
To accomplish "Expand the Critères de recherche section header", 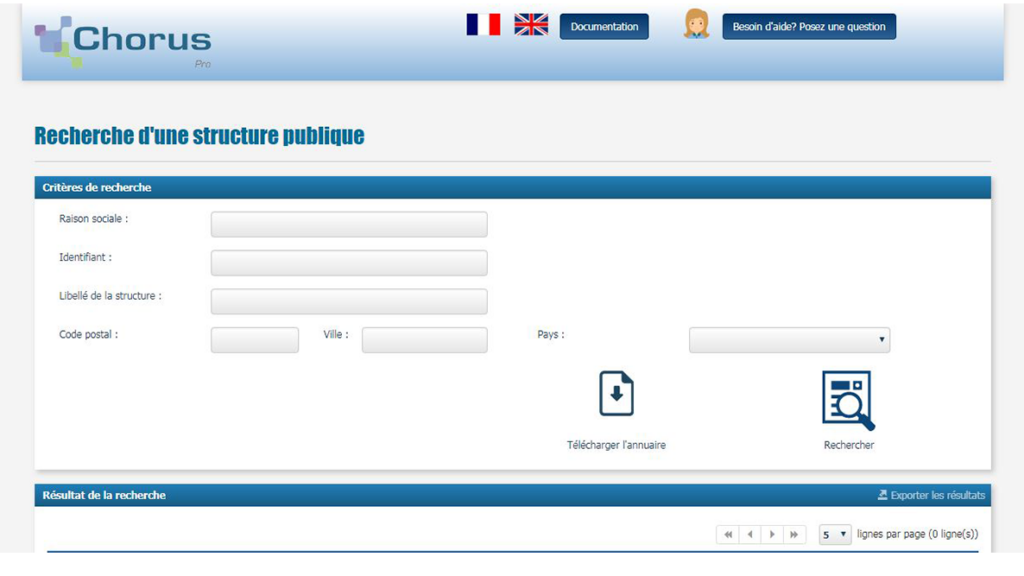I will pyautogui.click(x=99, y=187).
